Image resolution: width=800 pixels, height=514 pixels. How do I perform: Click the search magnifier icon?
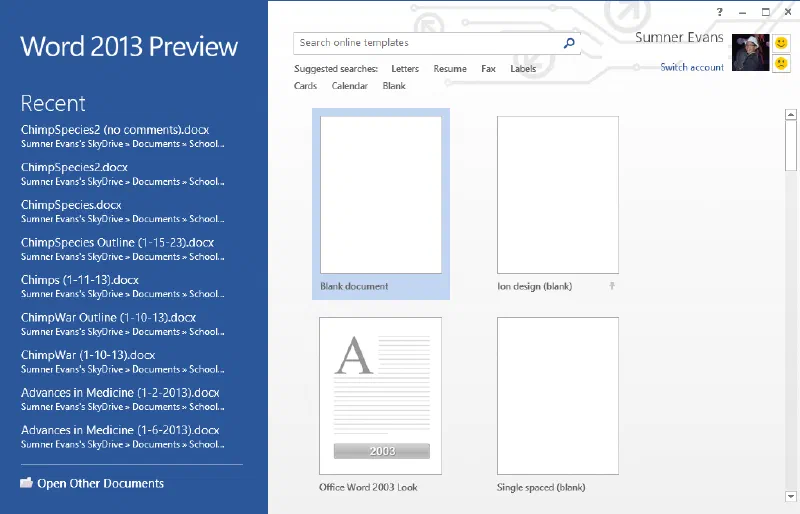tap(569, 43)
